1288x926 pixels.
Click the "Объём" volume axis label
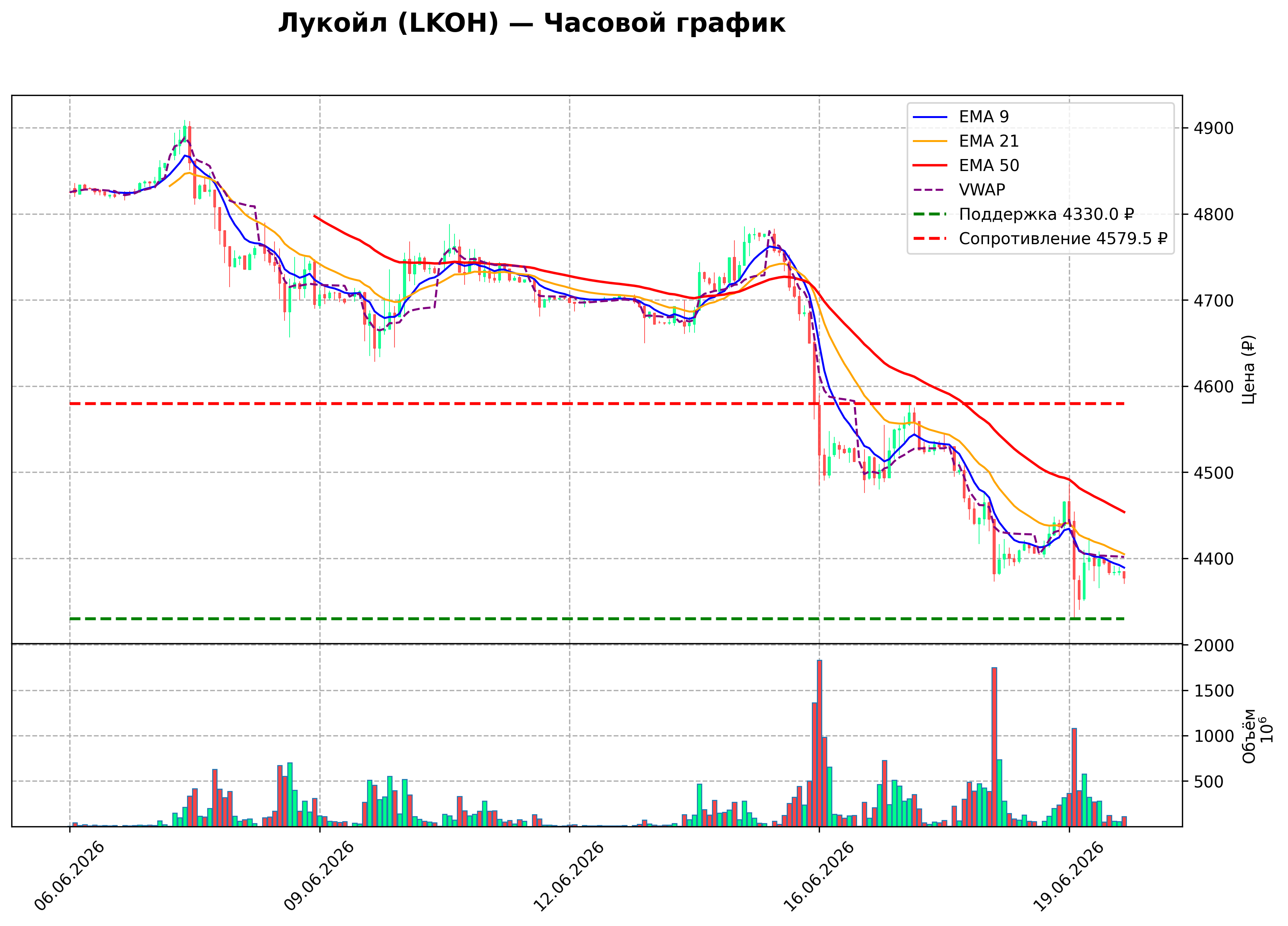[x=1249, y=736]
